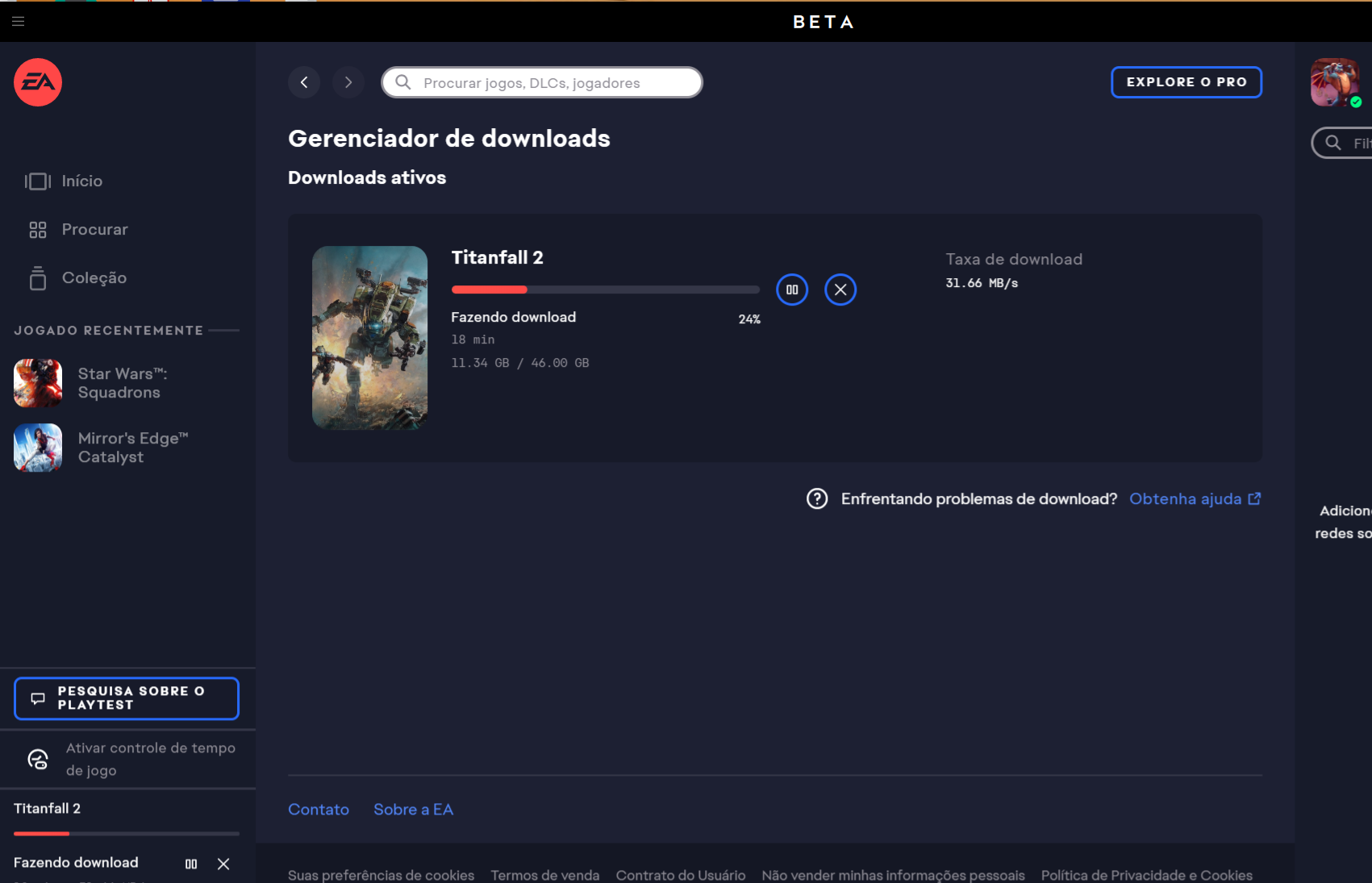This screenshot has width=1372, height=883.
Task: Click the Procurar grid icon
Action: (x=38, y=230)
